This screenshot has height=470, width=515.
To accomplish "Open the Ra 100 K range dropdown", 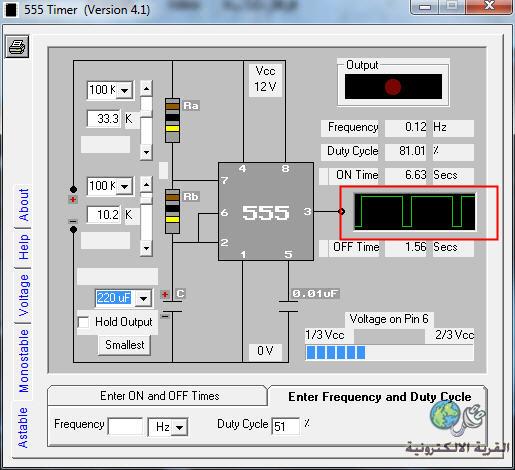I will pyautogui.click(x=125, y=90).
